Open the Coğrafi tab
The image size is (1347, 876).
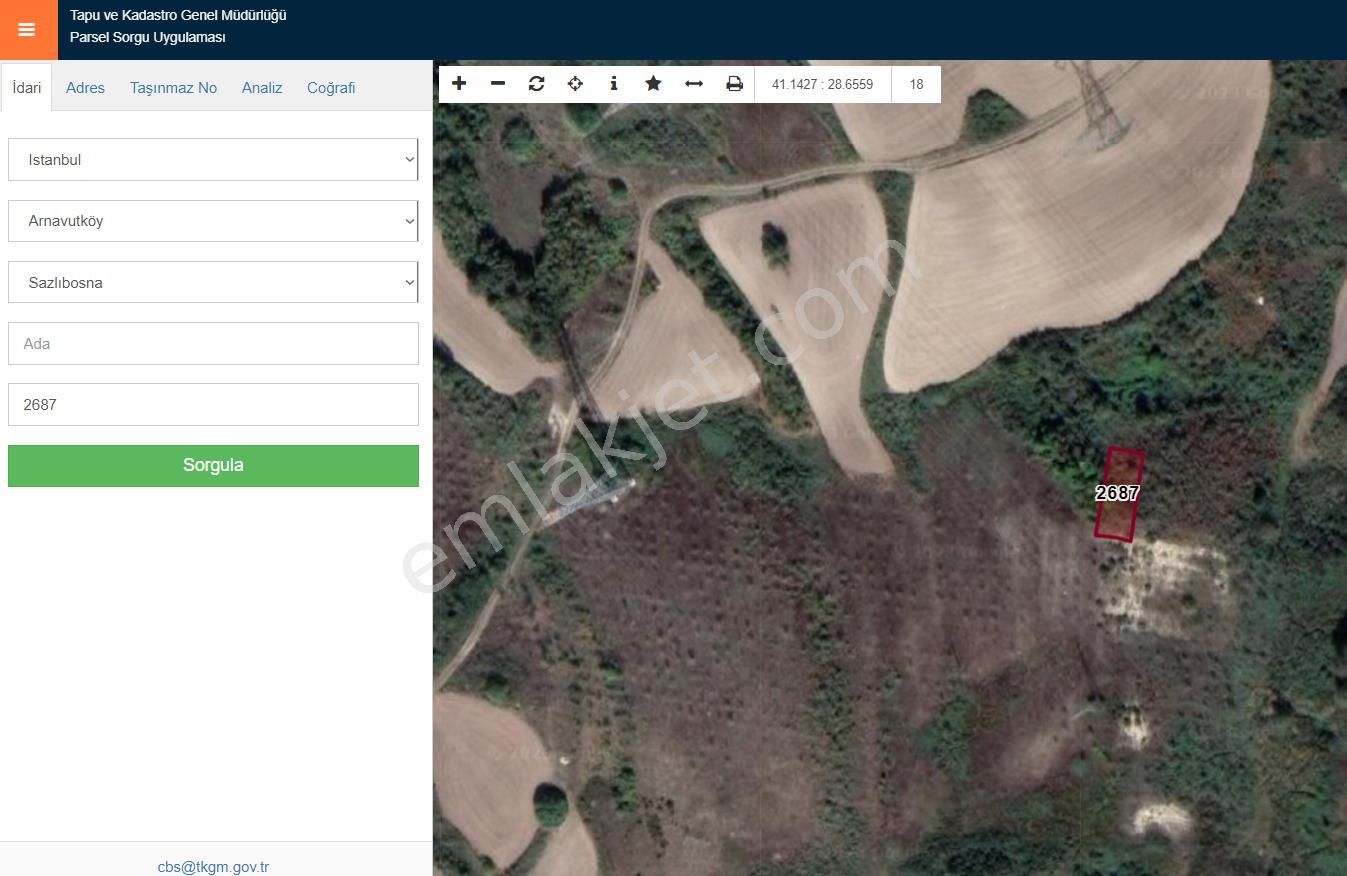pos(331,88)
